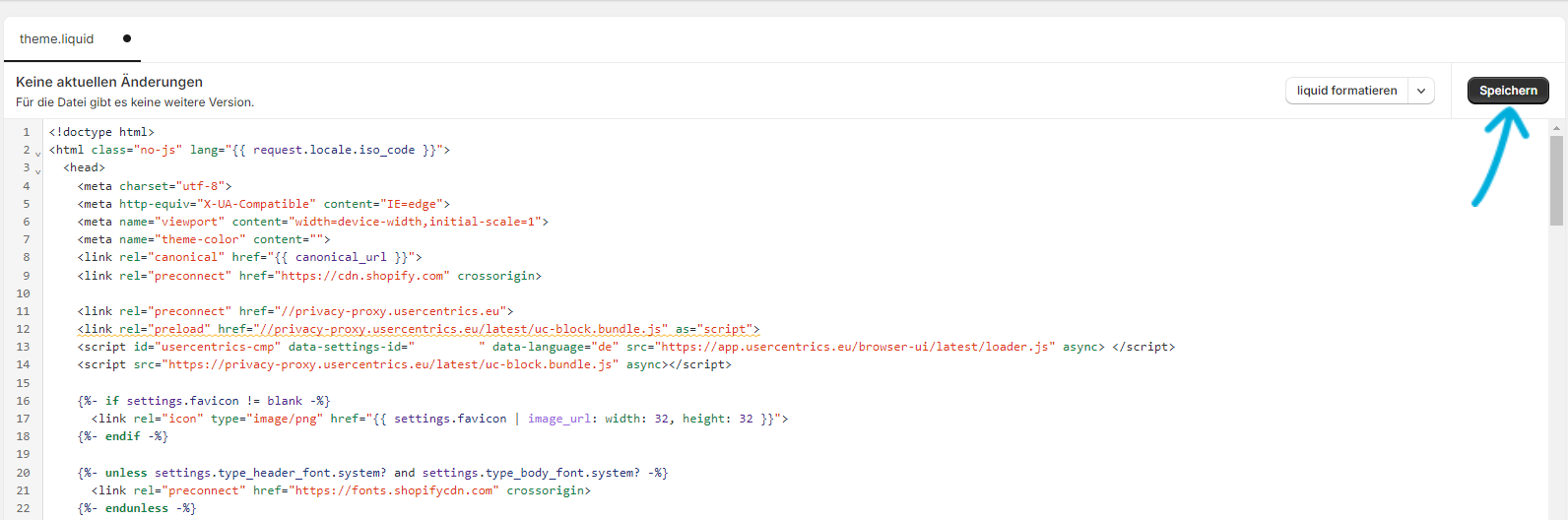This screenshot has height=520, width=1568.
Task: Click the loader.js URL in line 13
Action: pyautogui.click(x=855, y=347)
